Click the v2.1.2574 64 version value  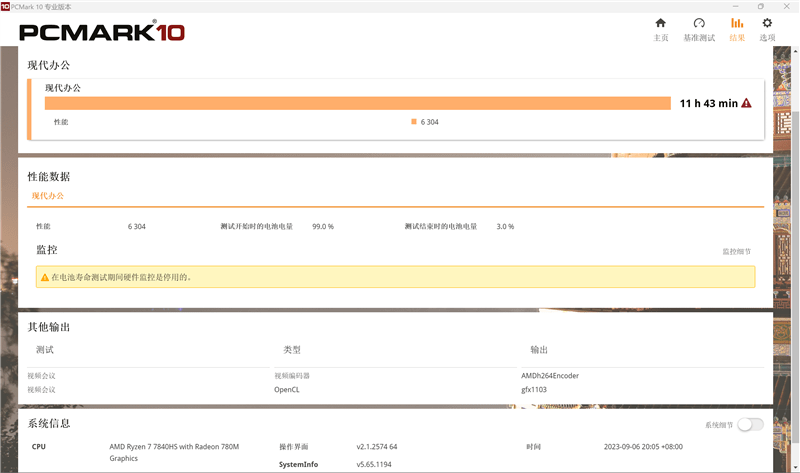click(x=377, y=446)
